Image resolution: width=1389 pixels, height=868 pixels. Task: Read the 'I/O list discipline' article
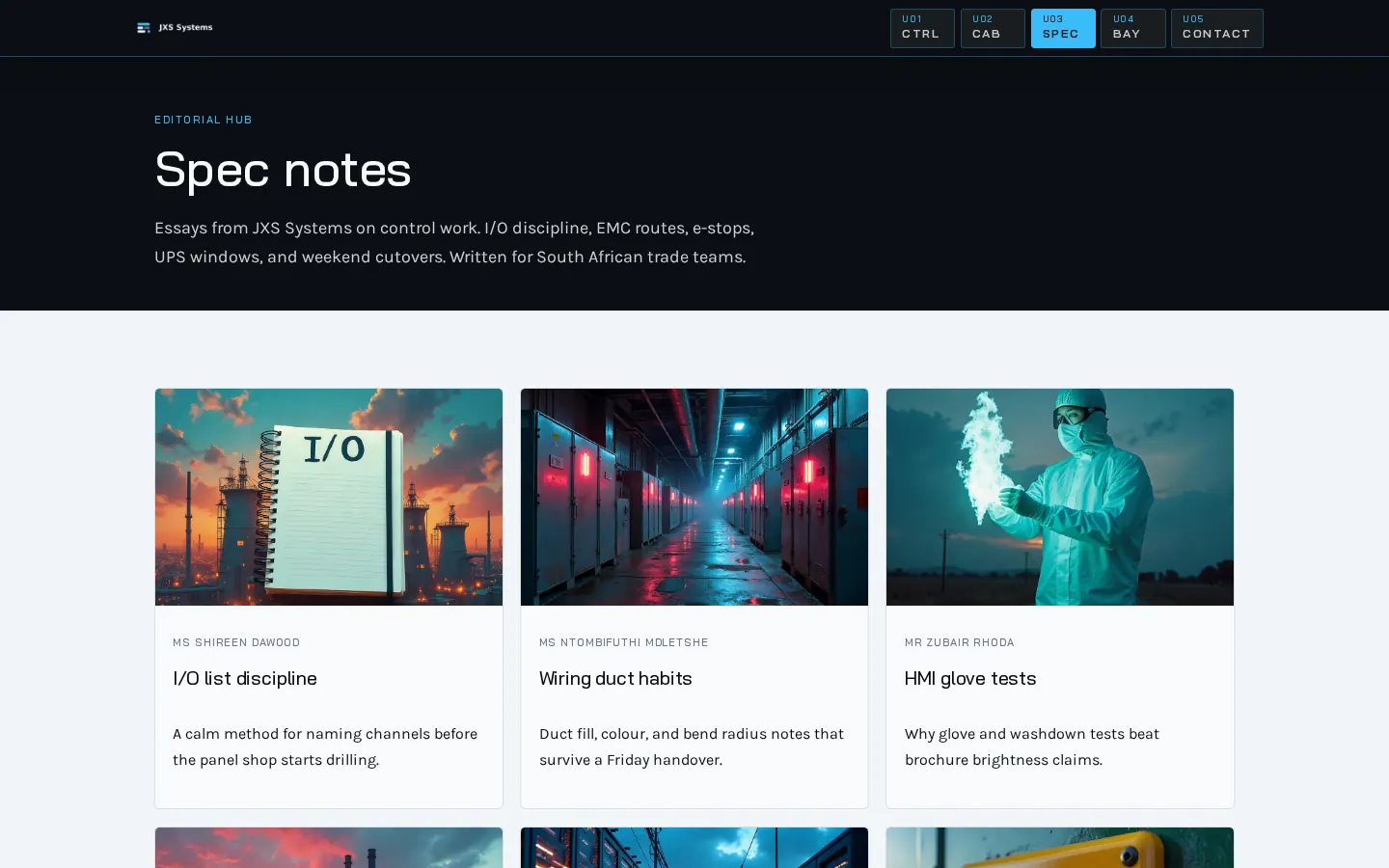pos(245,678)
